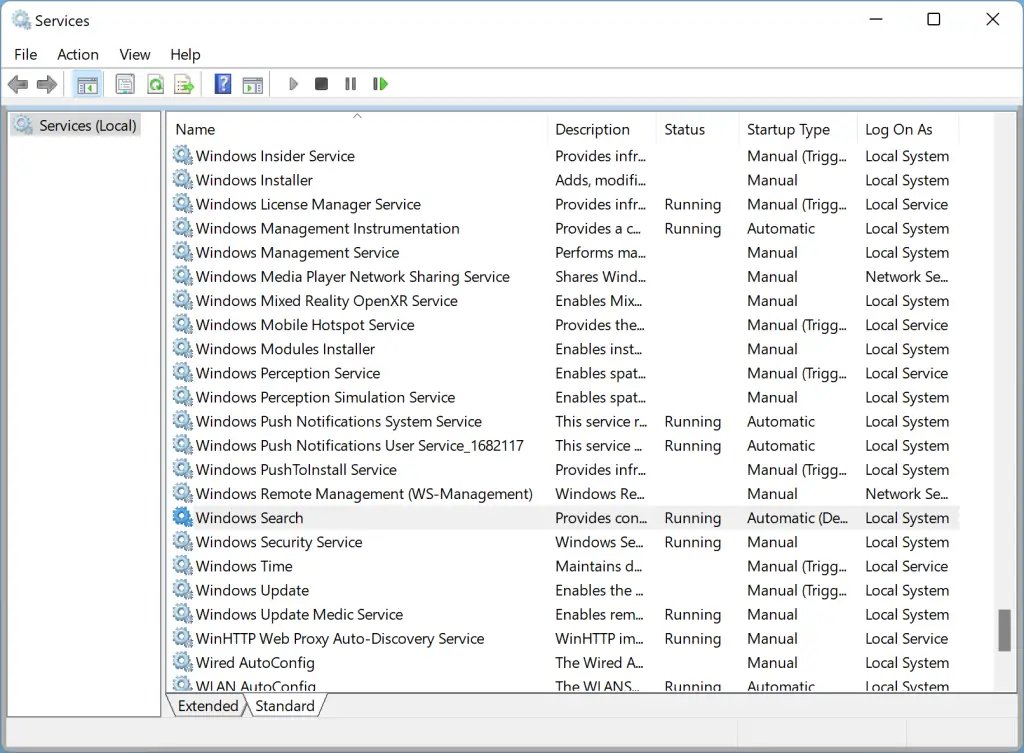Click the Export List toolbar icon
1024x753 pixels.
[185, 84]
